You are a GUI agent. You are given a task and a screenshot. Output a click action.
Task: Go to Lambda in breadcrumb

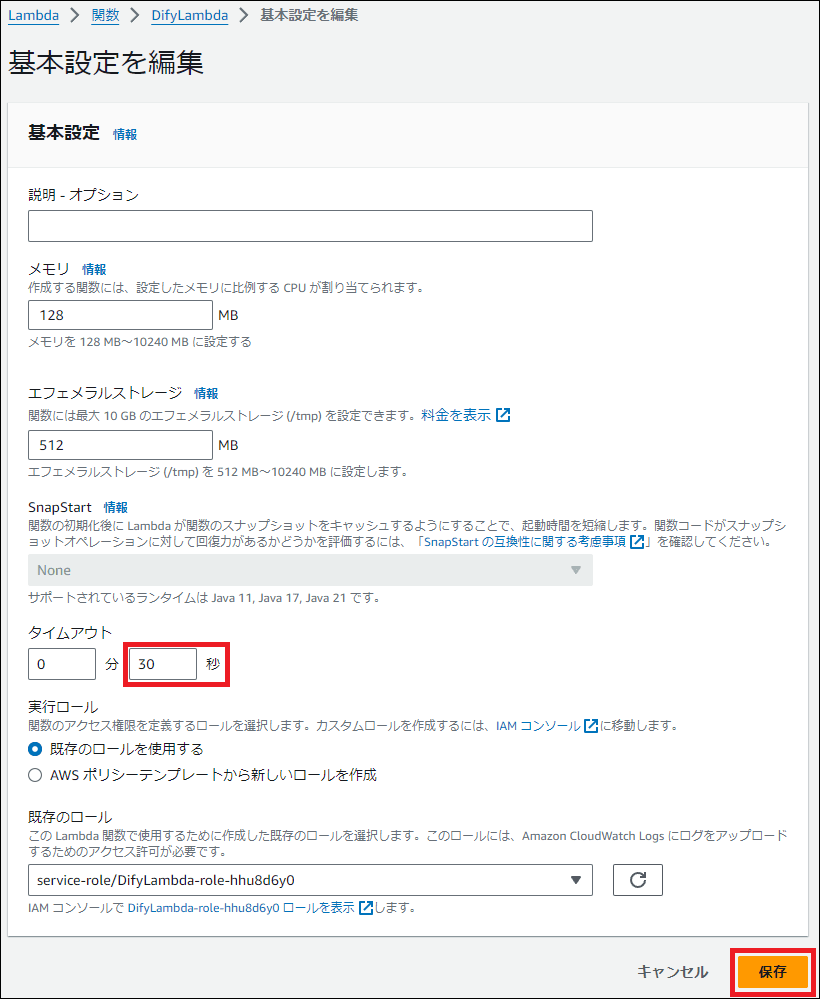[x=32, y=15]
